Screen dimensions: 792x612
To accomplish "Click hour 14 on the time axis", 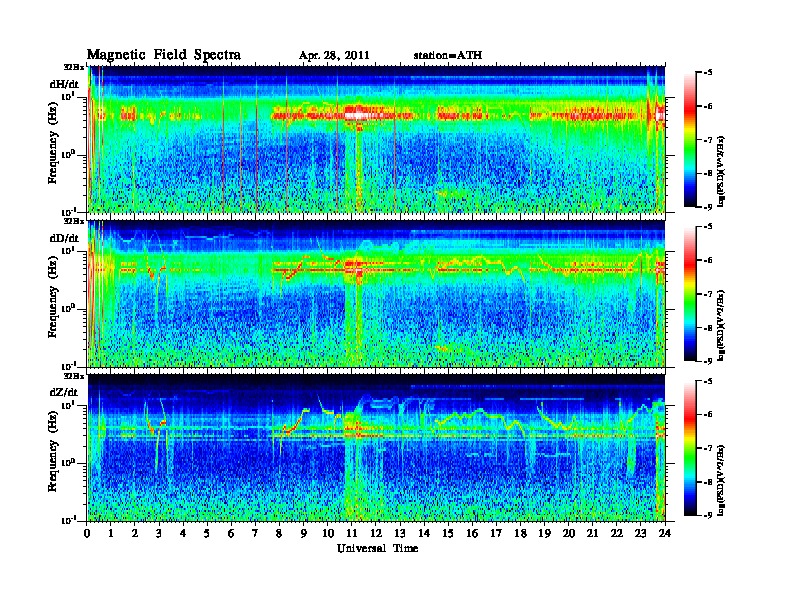I will (x=424, y=533).
